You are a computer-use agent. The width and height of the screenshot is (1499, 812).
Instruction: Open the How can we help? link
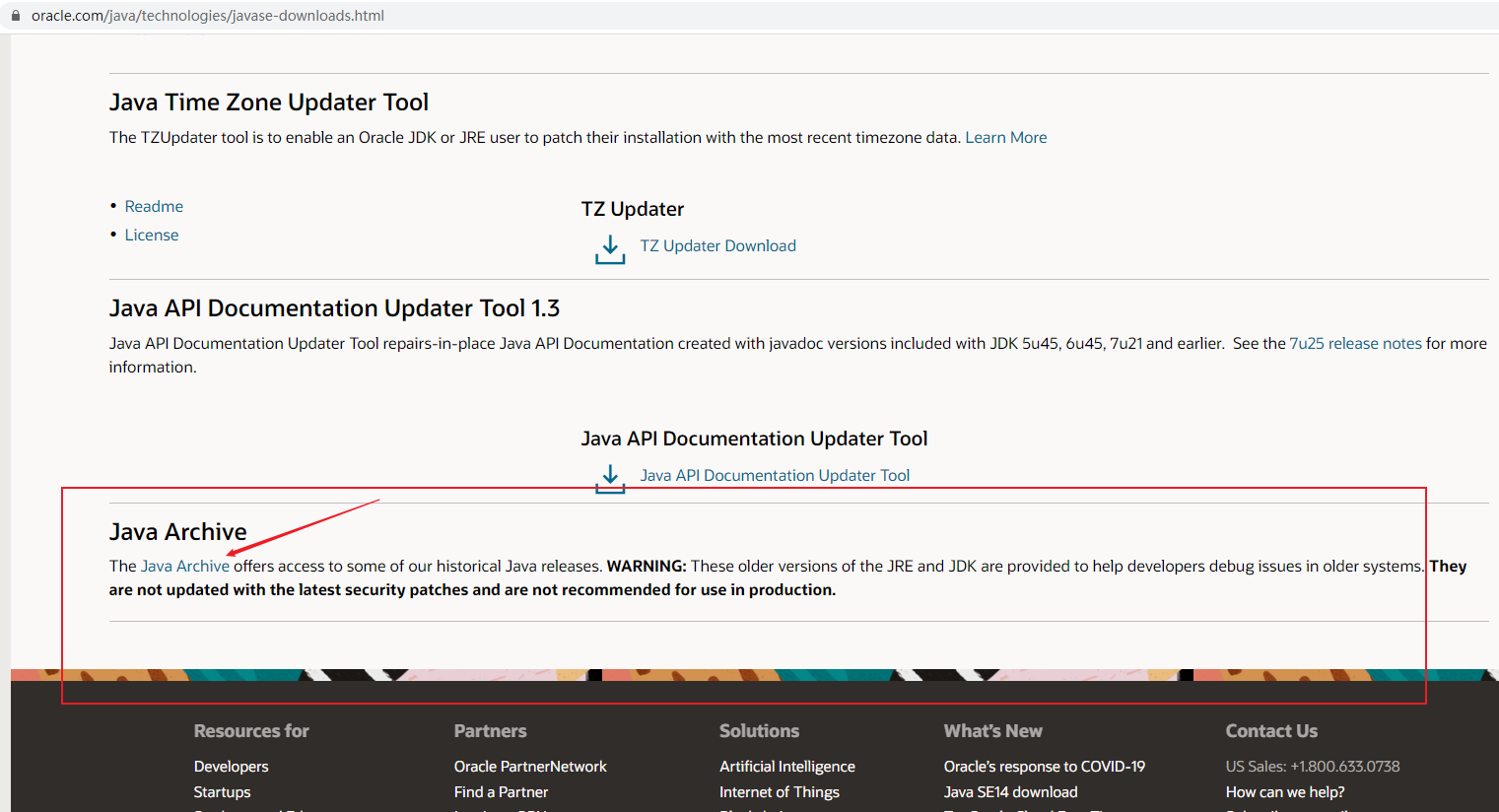pos(1285,792)
